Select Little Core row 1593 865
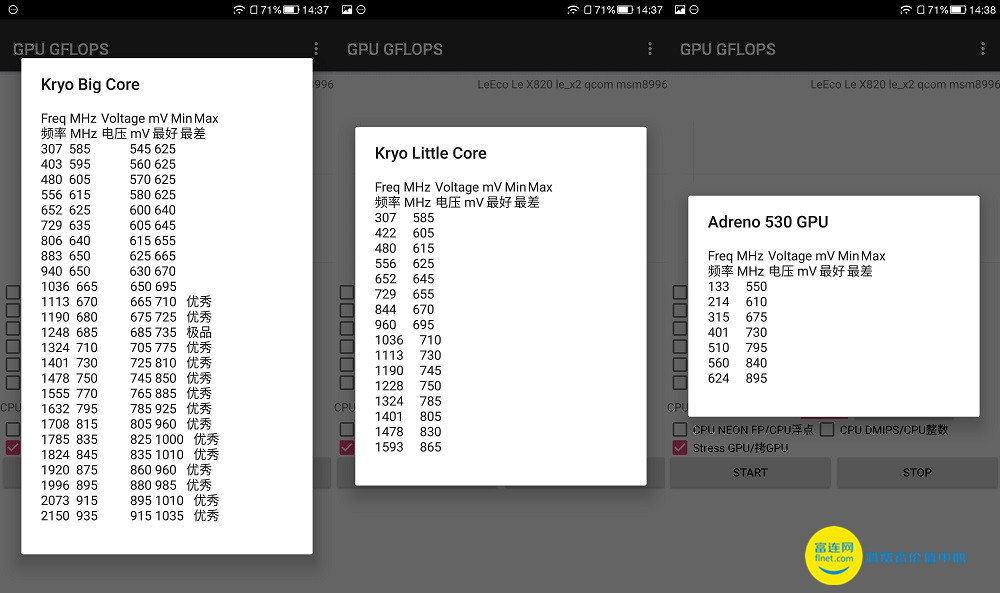Screen dimensions: 1000x593 point(408,447)
